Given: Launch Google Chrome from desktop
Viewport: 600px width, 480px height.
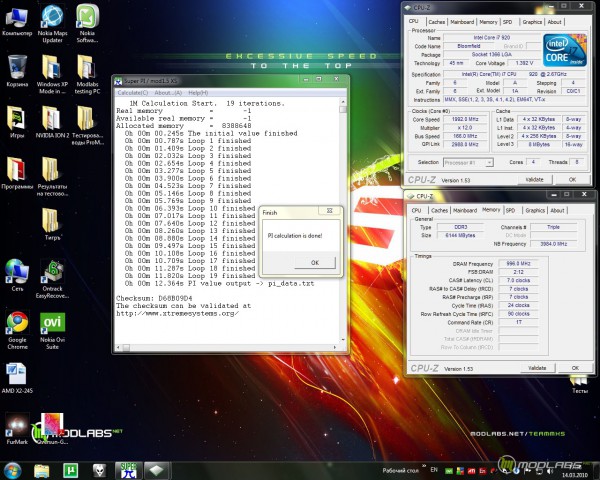Looking at the screenshot, I should [17, 330].
